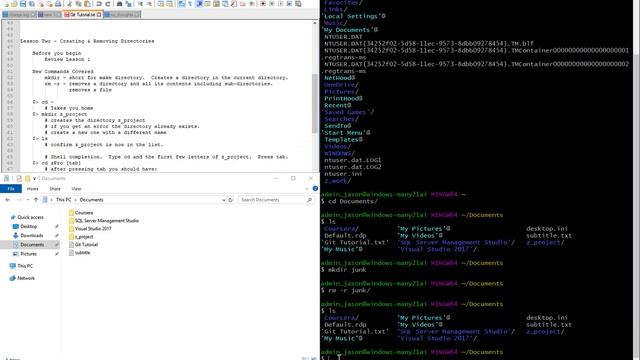Toggle the Indent Guide icon in Notepad++
The image size is (640, 360).
click(x=199, y=4)
